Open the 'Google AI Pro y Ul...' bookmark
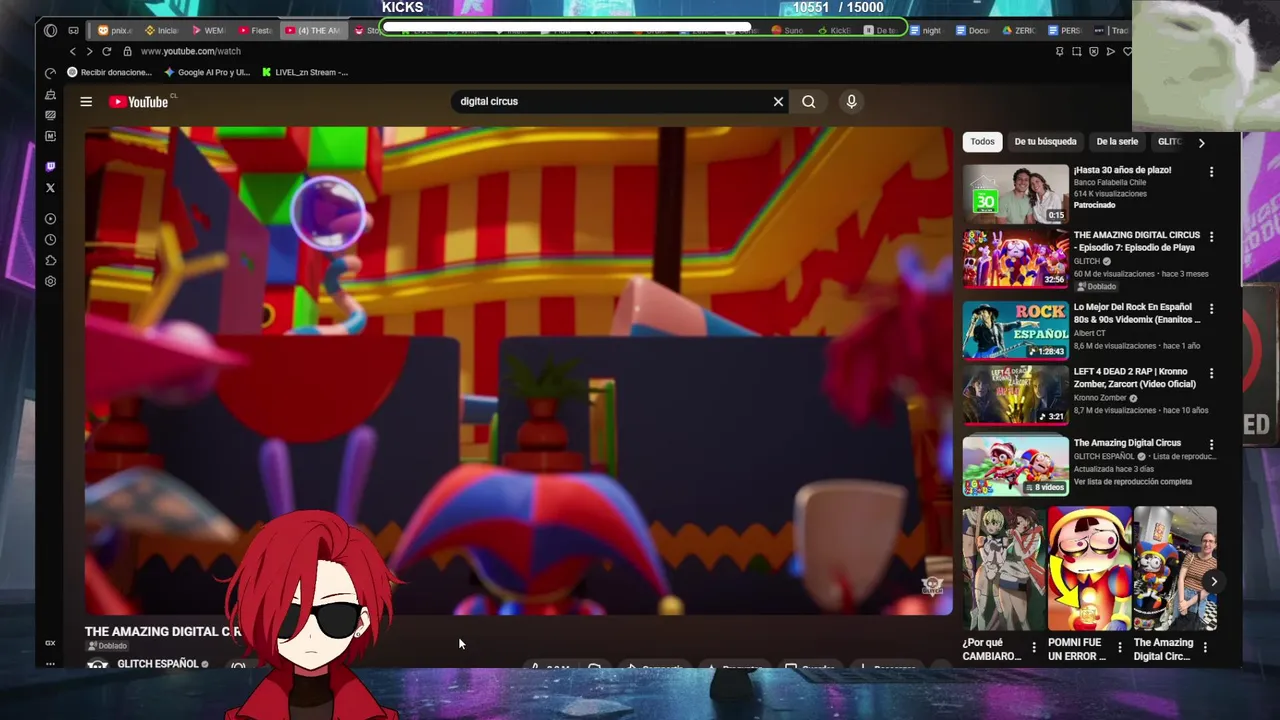This screenshot has height=720, width=1280. tap(207, 72)
